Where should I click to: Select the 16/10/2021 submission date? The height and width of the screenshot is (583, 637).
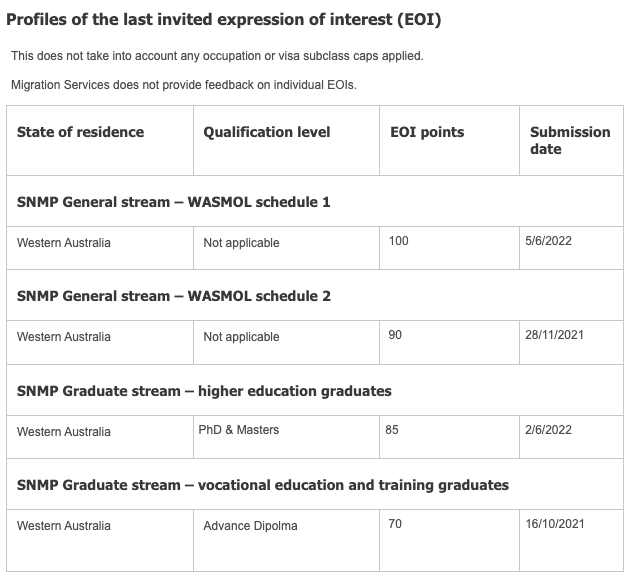[555, 524]
